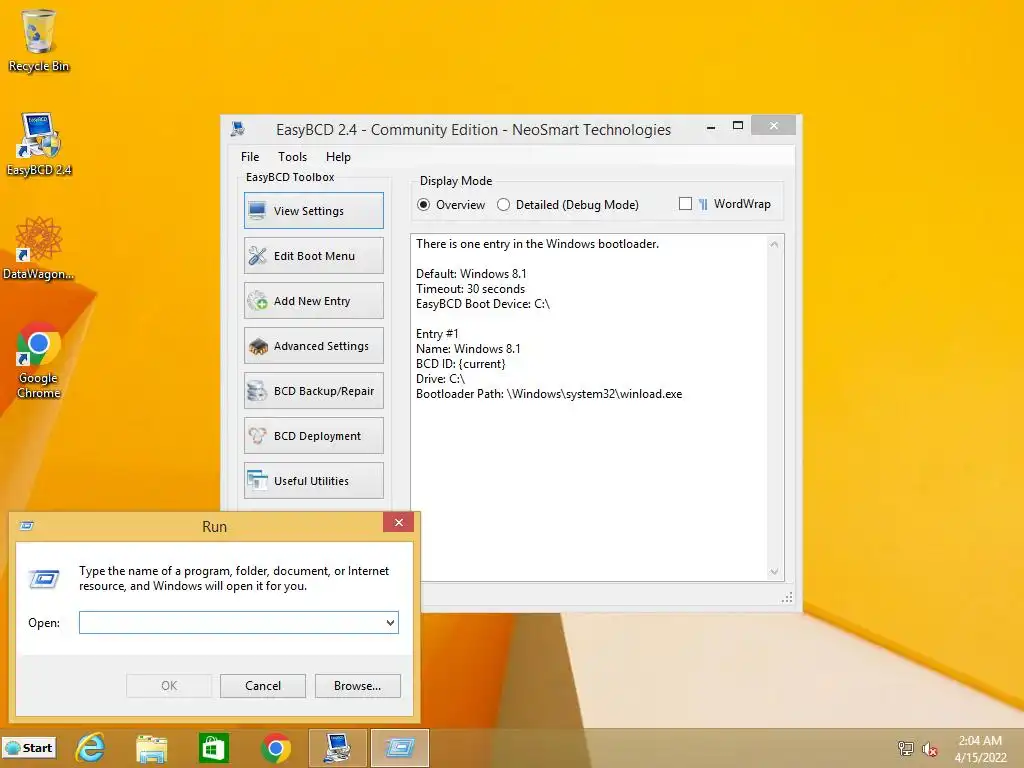Click the network tray icon
1024x768 pixels.
tap(905, 748)
